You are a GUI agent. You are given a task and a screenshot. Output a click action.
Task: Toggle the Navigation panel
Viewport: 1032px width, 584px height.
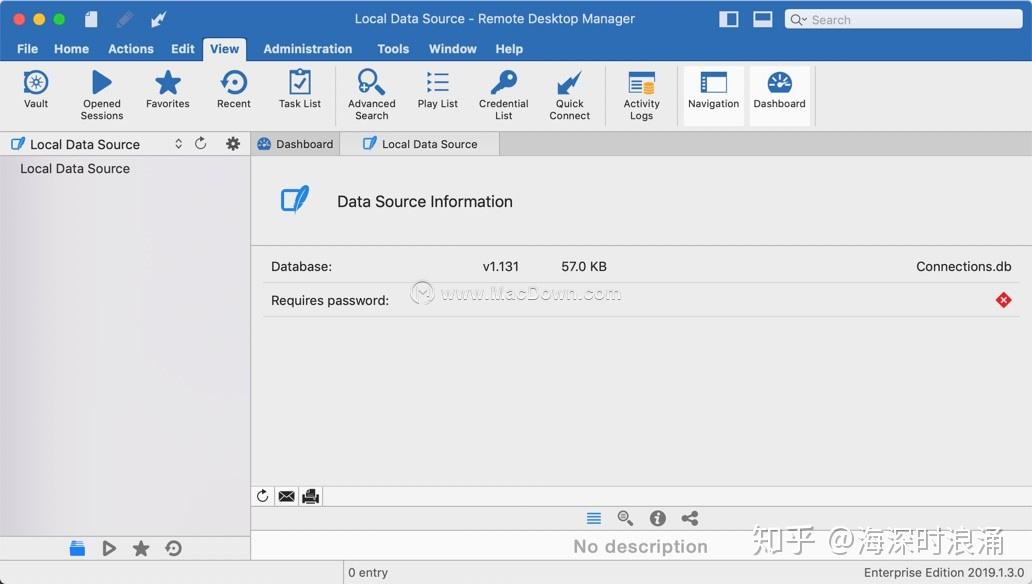pyautogui.click(x=712, y=90)
